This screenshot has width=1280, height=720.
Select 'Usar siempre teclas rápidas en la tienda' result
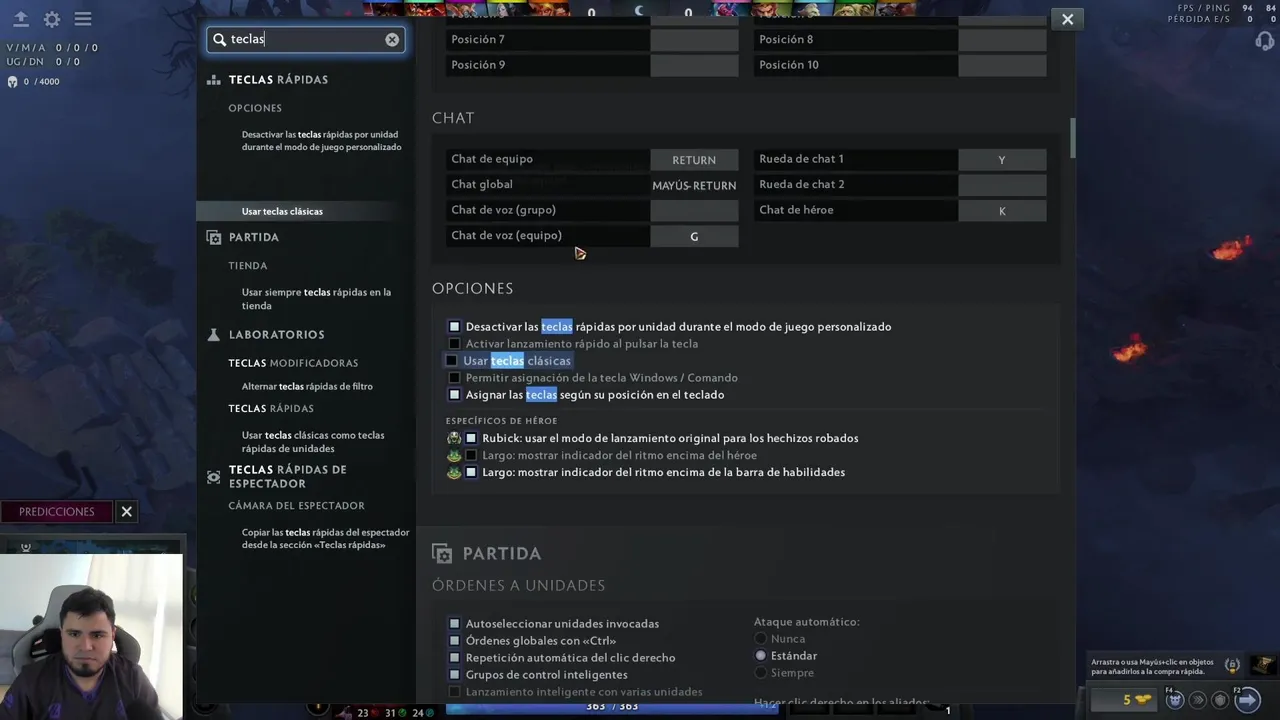click(316, 299)
